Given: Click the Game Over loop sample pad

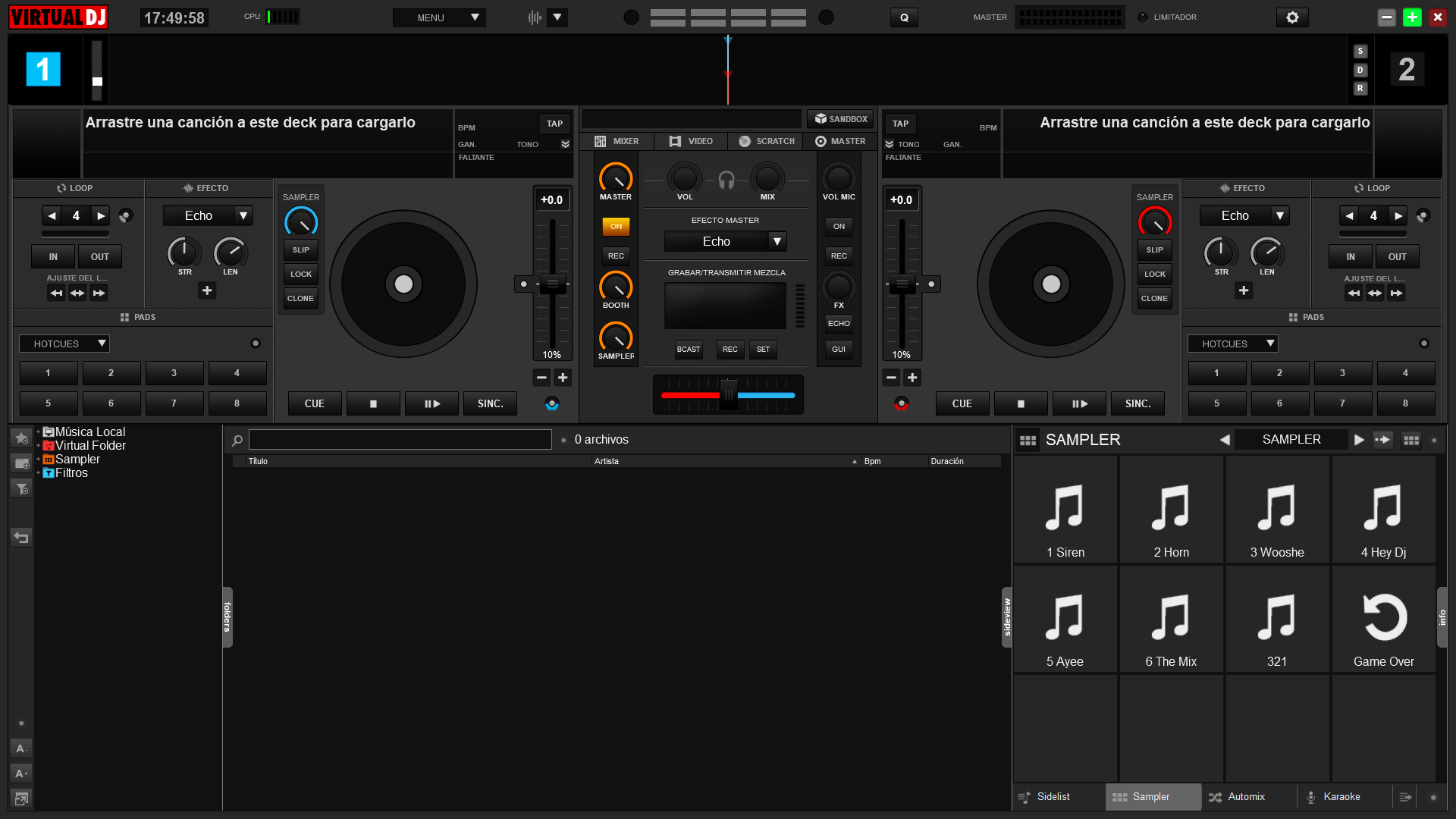Looking at the screenshot, I should coord(1383,620).
